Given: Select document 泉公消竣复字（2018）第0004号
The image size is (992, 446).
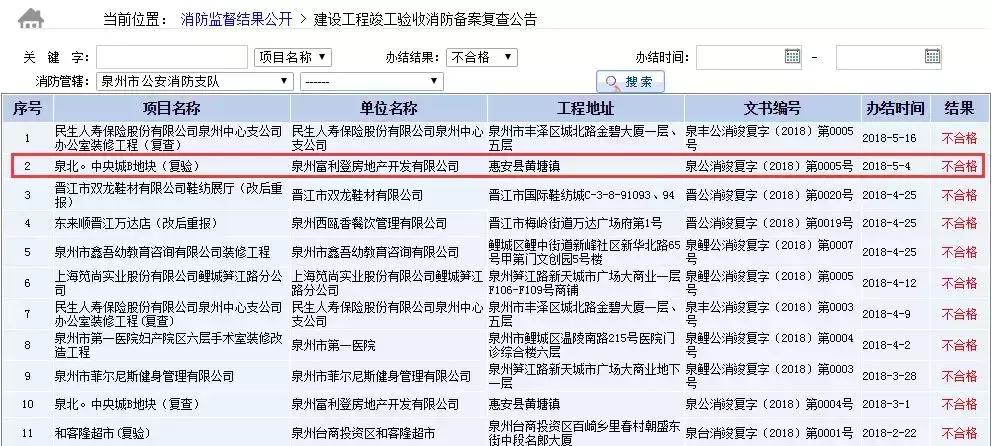Looking at the screenshot, I should coord(769,404).
